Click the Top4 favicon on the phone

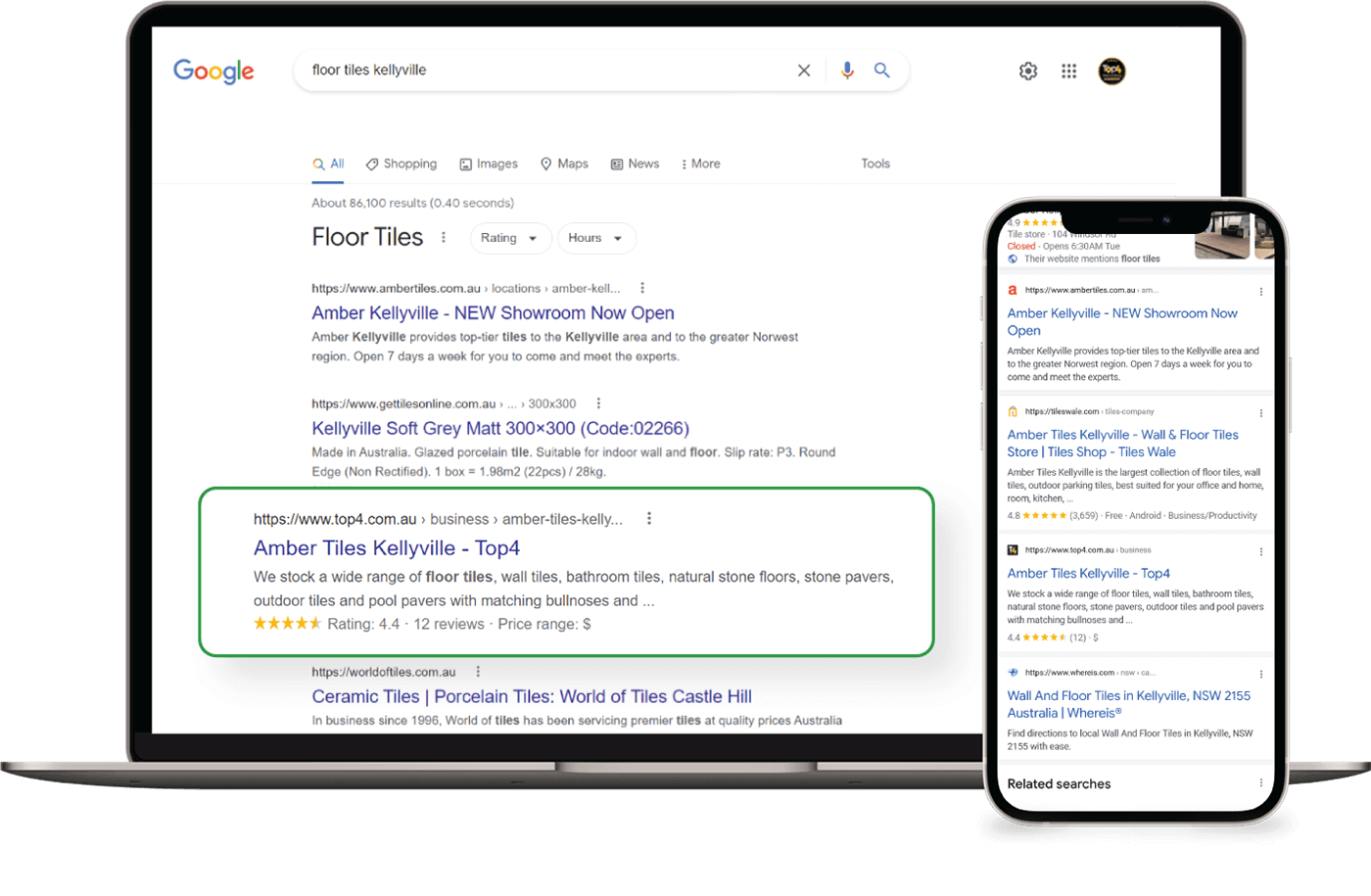click(x=1013, y=550)
